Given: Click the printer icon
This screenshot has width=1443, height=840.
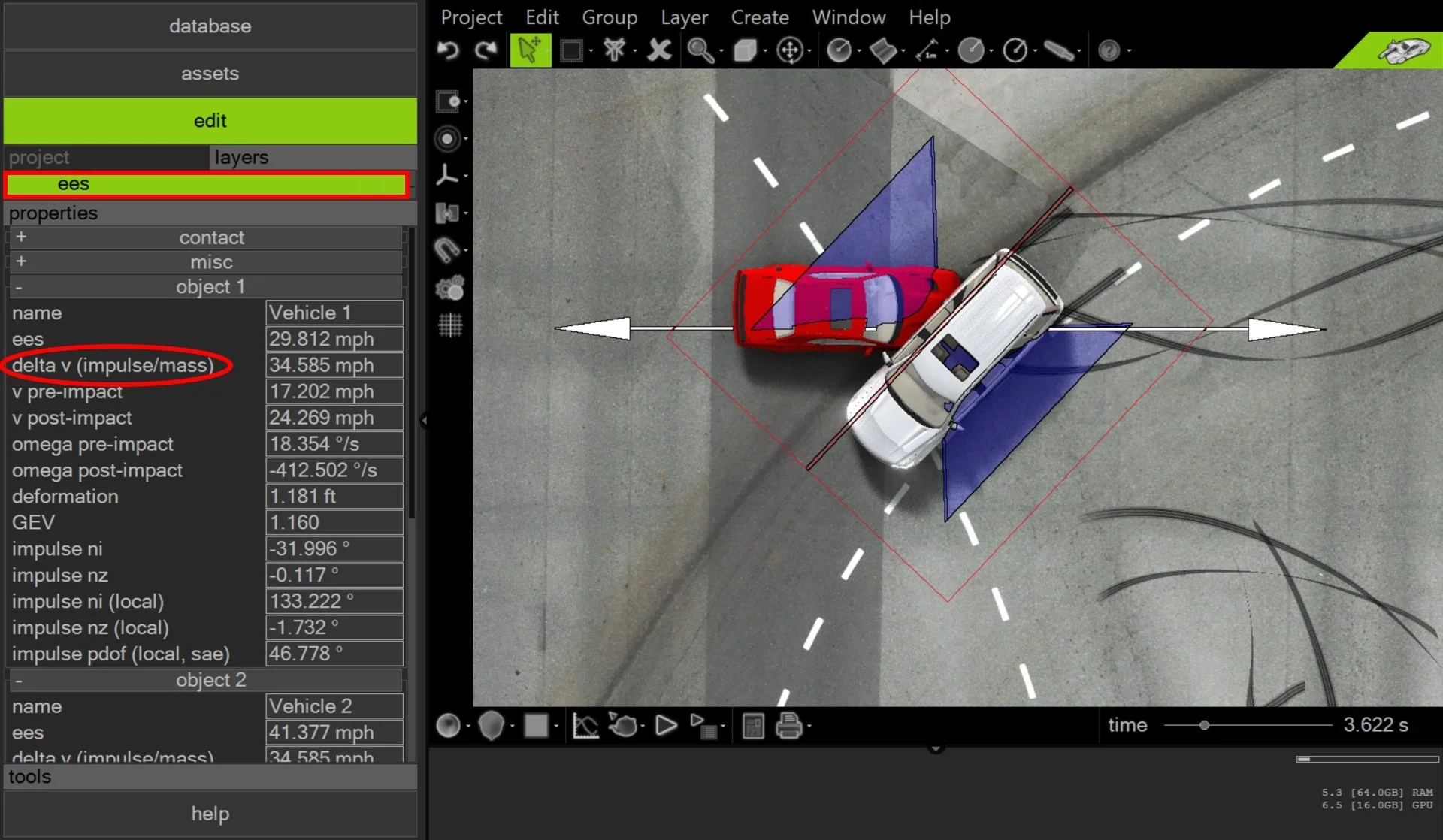Looking at the screenshot, I should tap(788, 726).
